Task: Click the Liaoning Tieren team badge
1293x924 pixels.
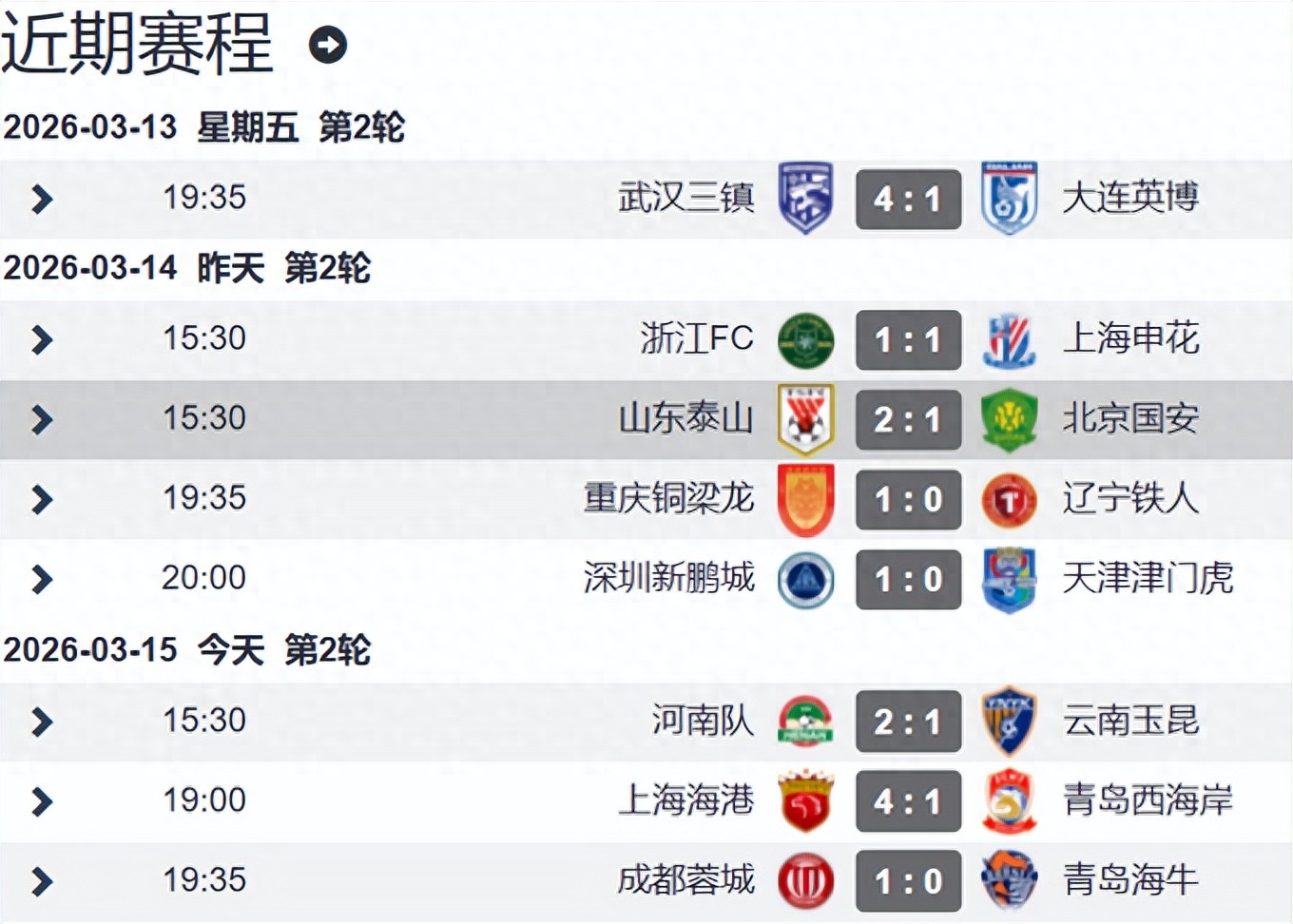Action: (x=1009, y=500)
